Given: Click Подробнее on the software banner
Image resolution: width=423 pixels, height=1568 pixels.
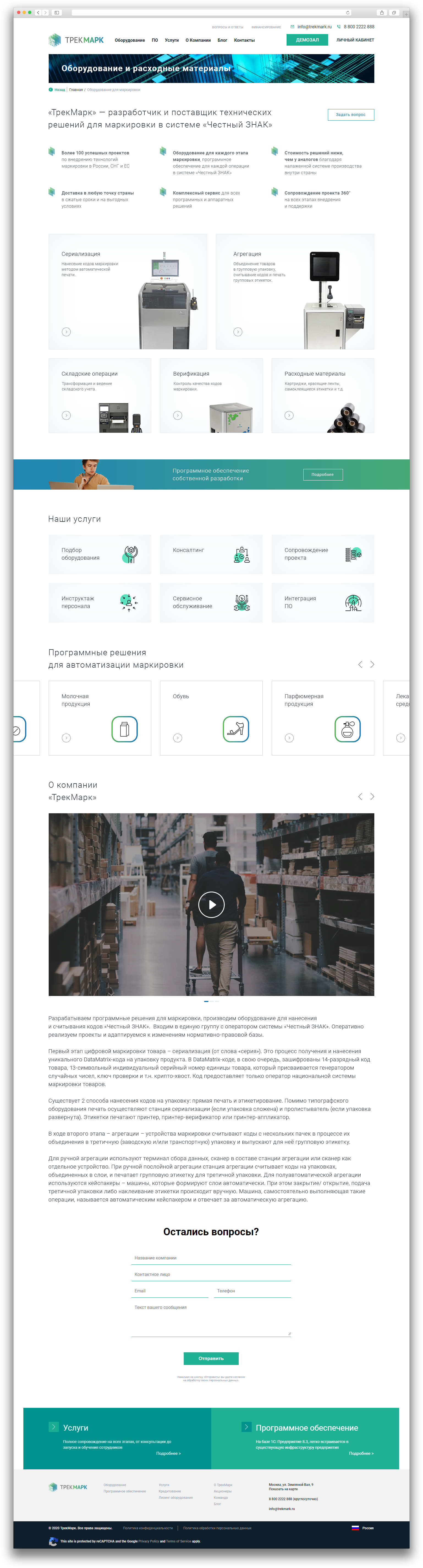Looking at the screenshot, I should coord(323,474).
